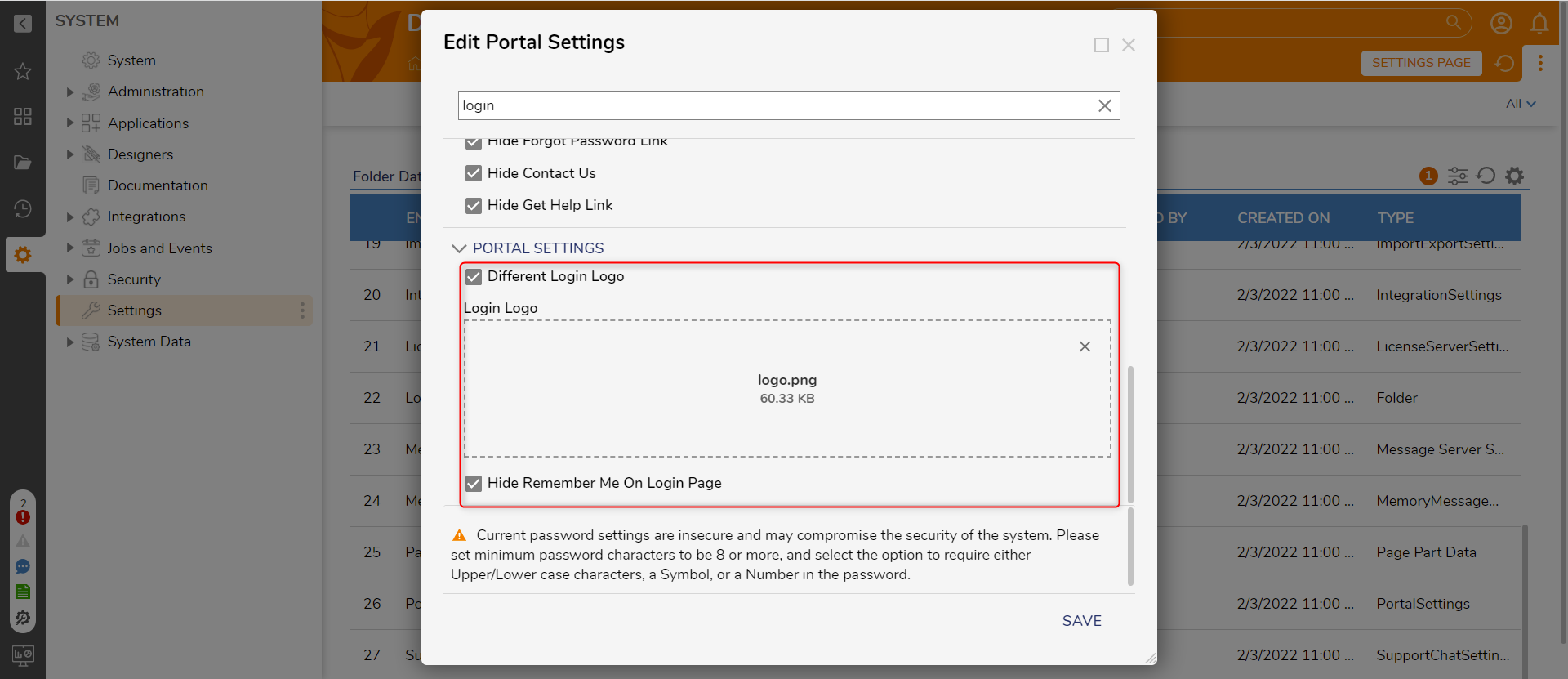The height and width of the screenshot is (679, 1568).
Task: Open the green document icon in left rail
Action: 23,592
